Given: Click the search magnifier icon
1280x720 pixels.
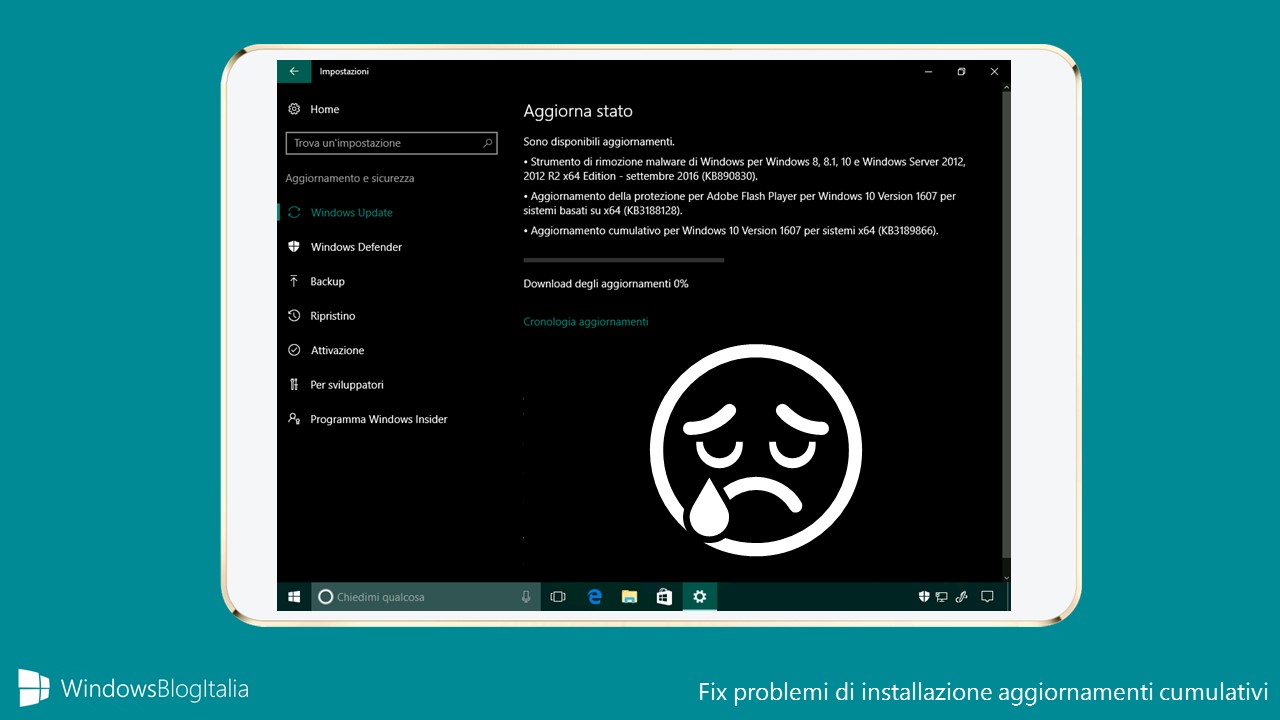Looking at the screenshot, I should [x=488, y=143].
